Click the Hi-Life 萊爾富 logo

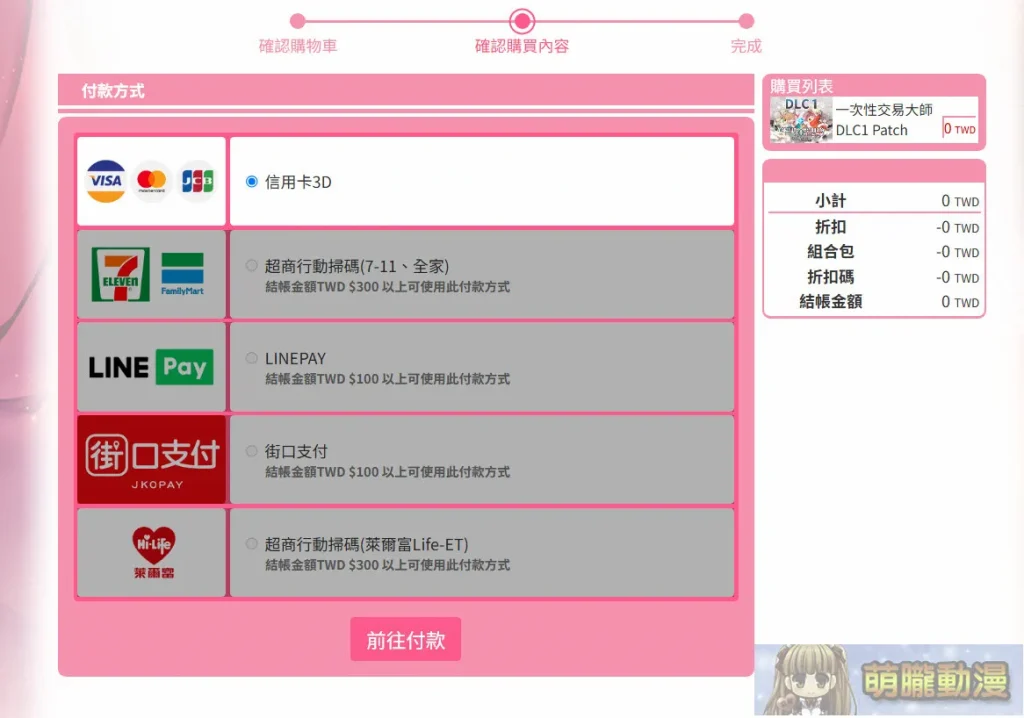pos(154,553)
